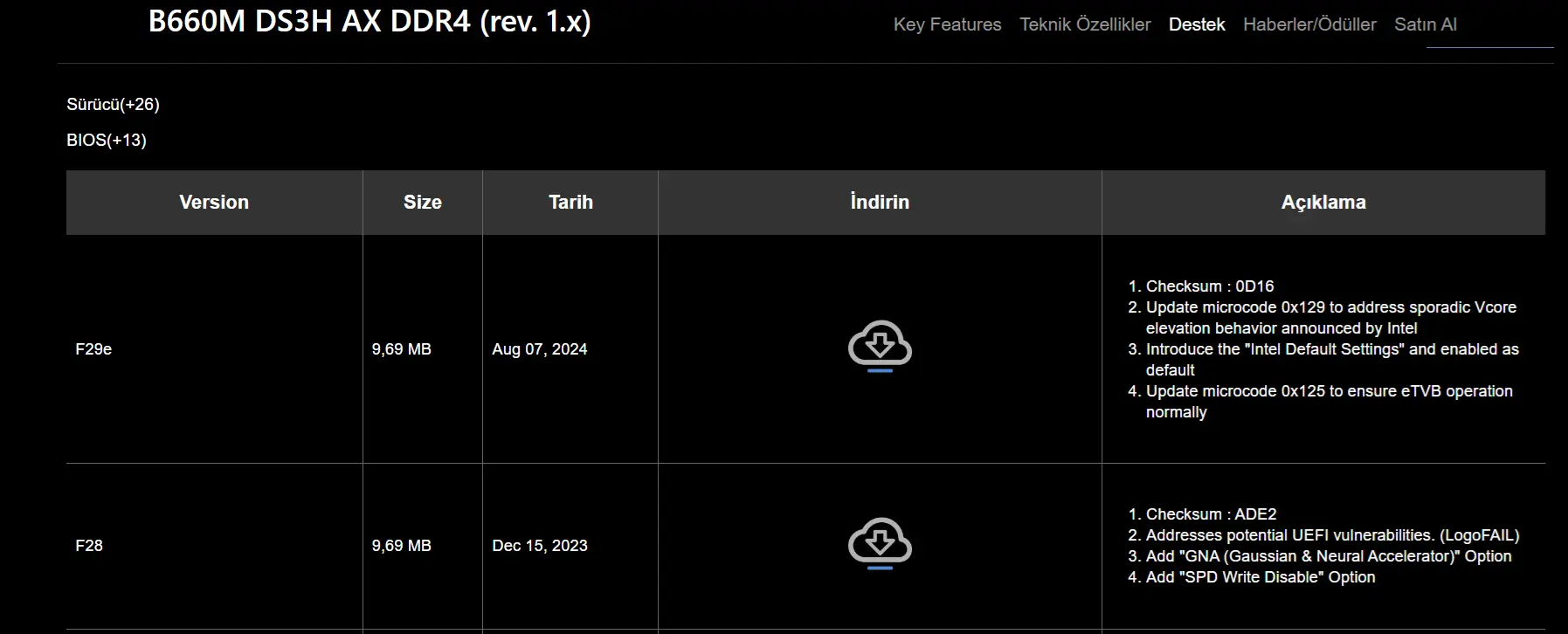Expand the Sürücü(+26) drivers section

(113, 104)
